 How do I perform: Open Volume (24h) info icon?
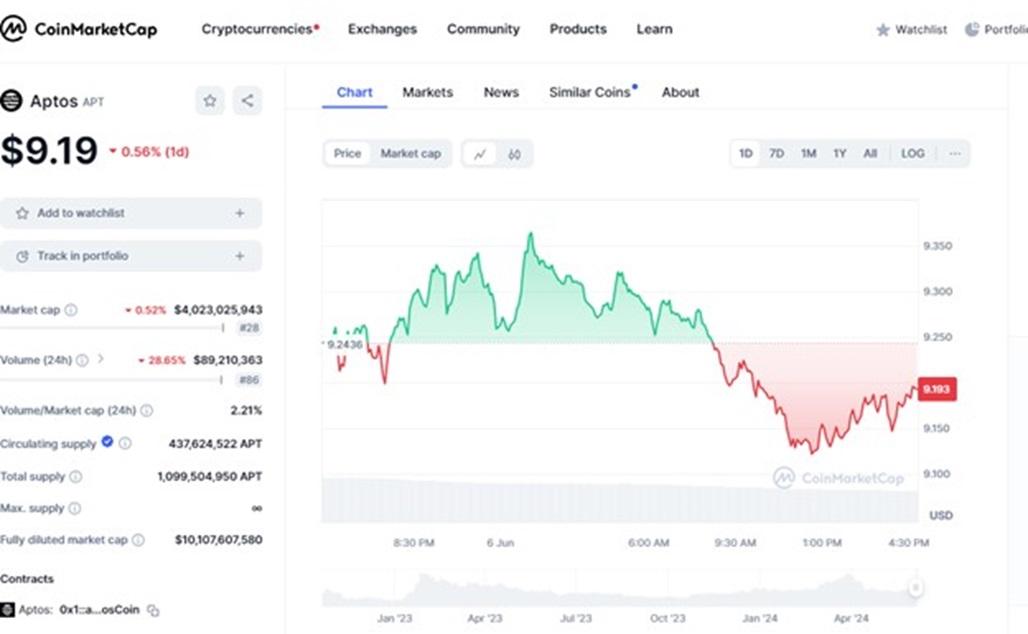pyautogui.click(x=82, y=360)
